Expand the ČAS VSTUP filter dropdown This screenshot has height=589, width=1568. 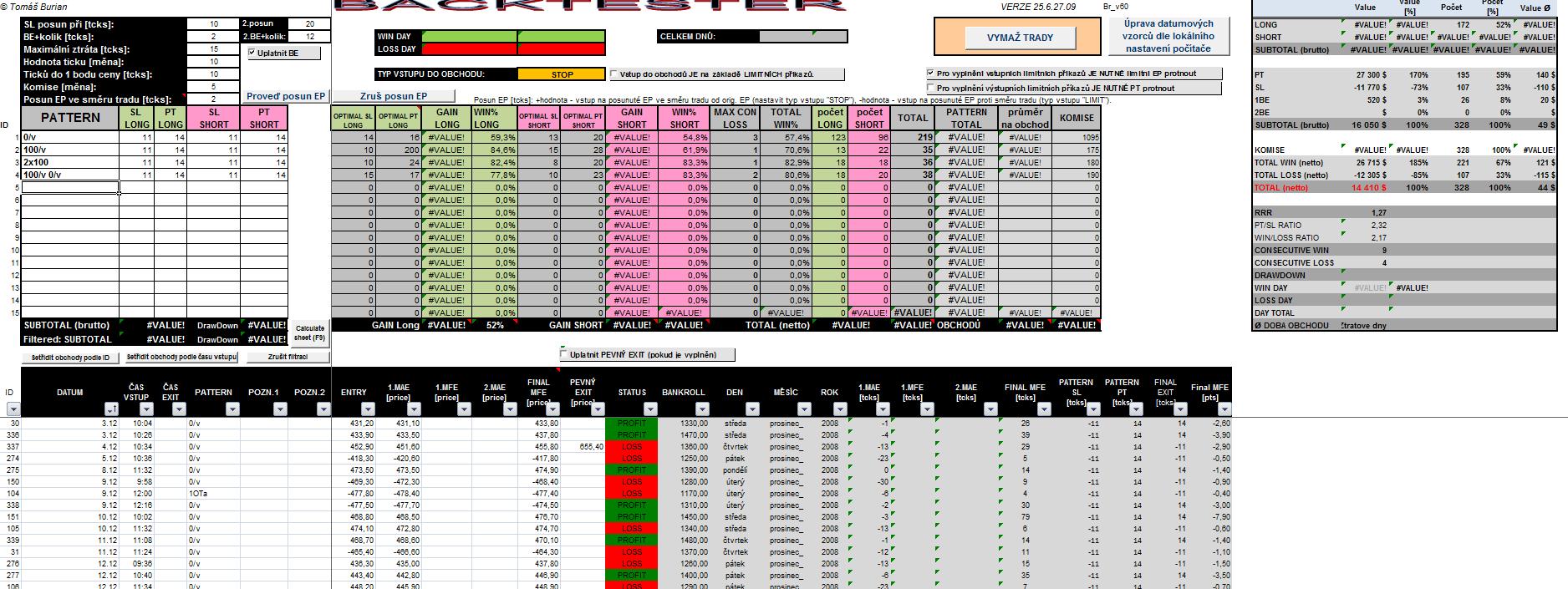pos(147,409)
